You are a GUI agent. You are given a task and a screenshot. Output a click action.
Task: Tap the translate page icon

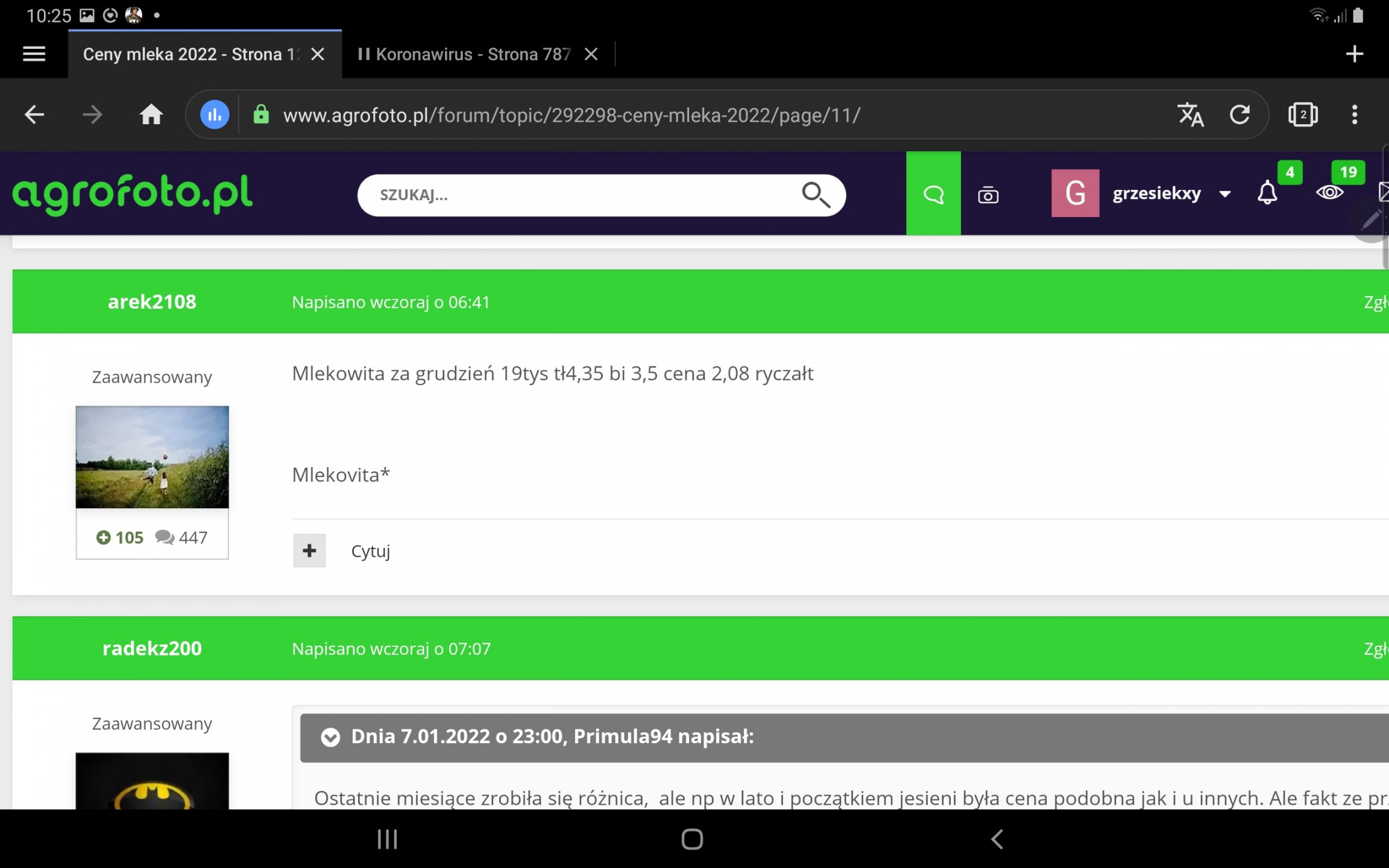coord(1191,115)
